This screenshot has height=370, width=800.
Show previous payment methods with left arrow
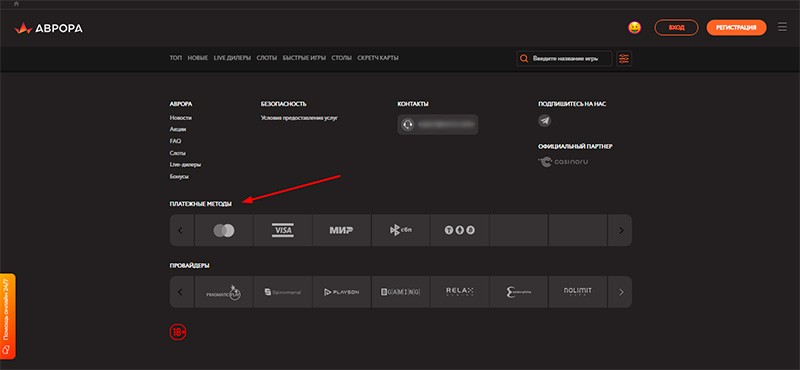click(x=181, y=231)
